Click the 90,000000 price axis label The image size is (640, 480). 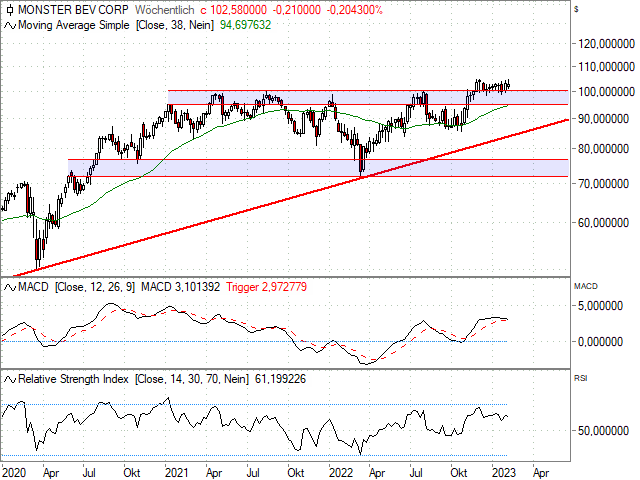[603, 119]
